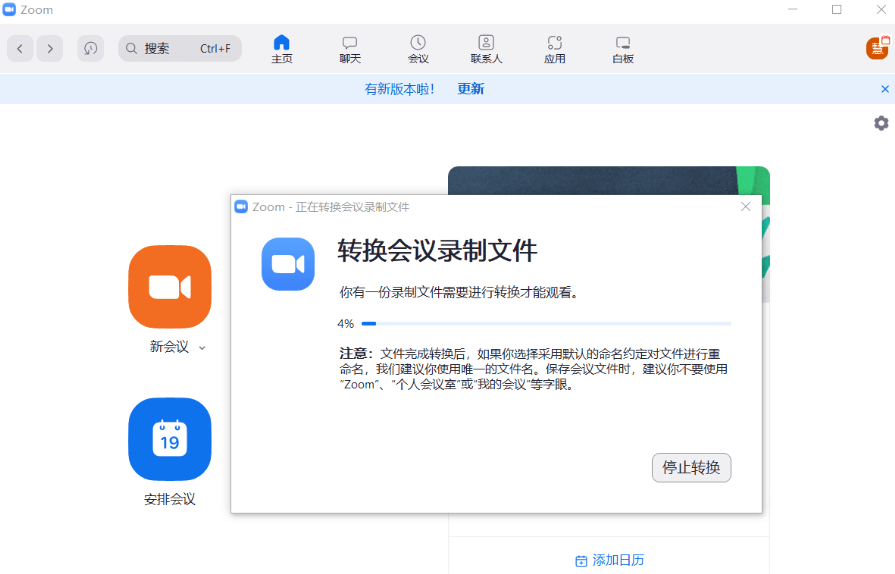This screenshot has height=574, width=895.
Task: Click the 更新 update link in banner
Action: [471, 89]
